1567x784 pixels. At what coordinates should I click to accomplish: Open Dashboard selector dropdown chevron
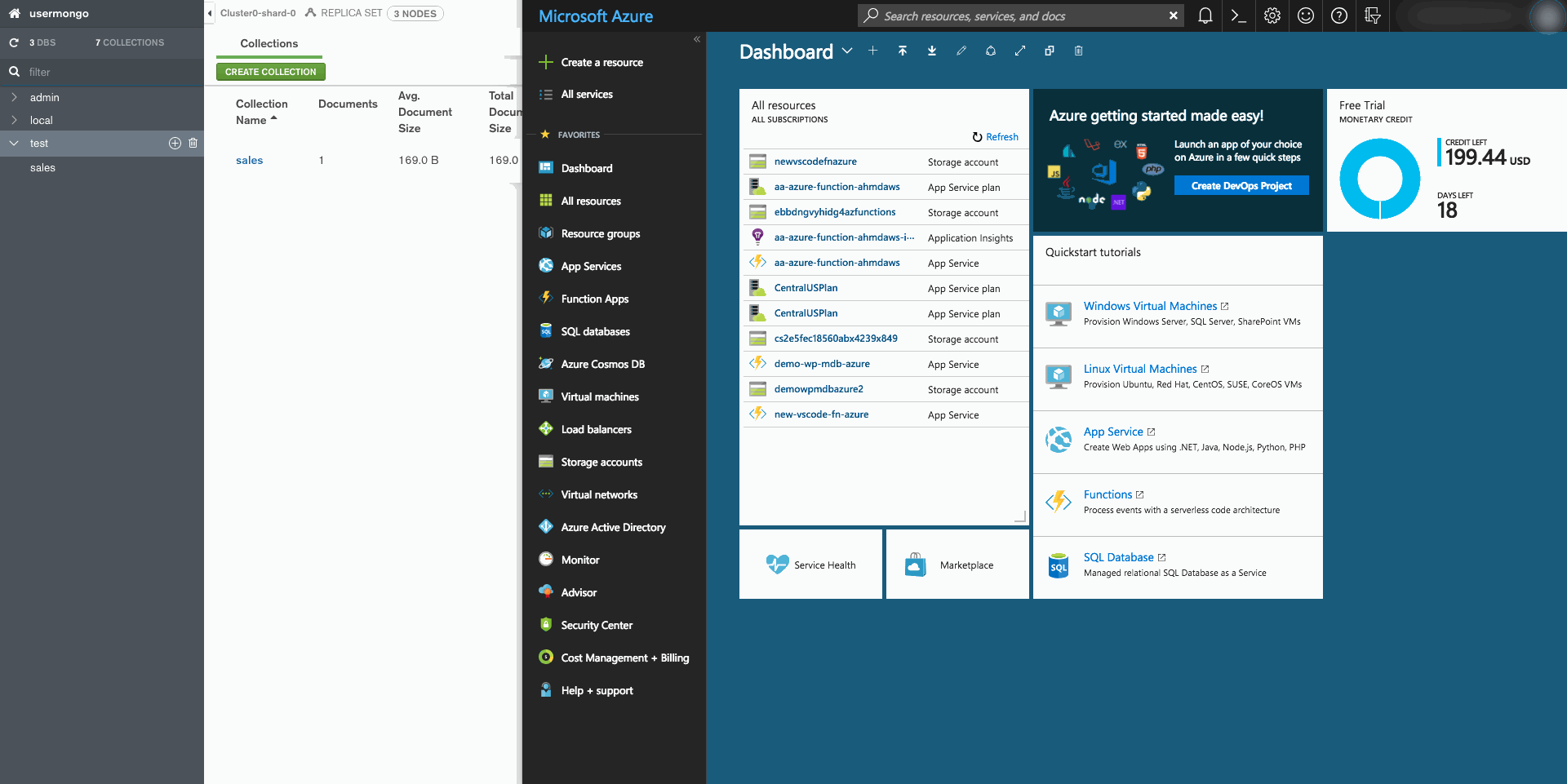[847, 51]
